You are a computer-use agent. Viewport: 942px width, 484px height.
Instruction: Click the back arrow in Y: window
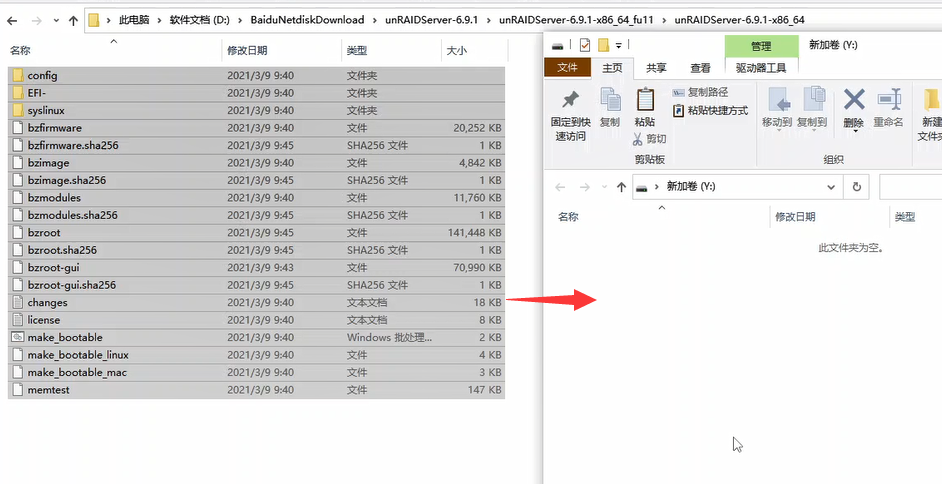pos(560,187)
